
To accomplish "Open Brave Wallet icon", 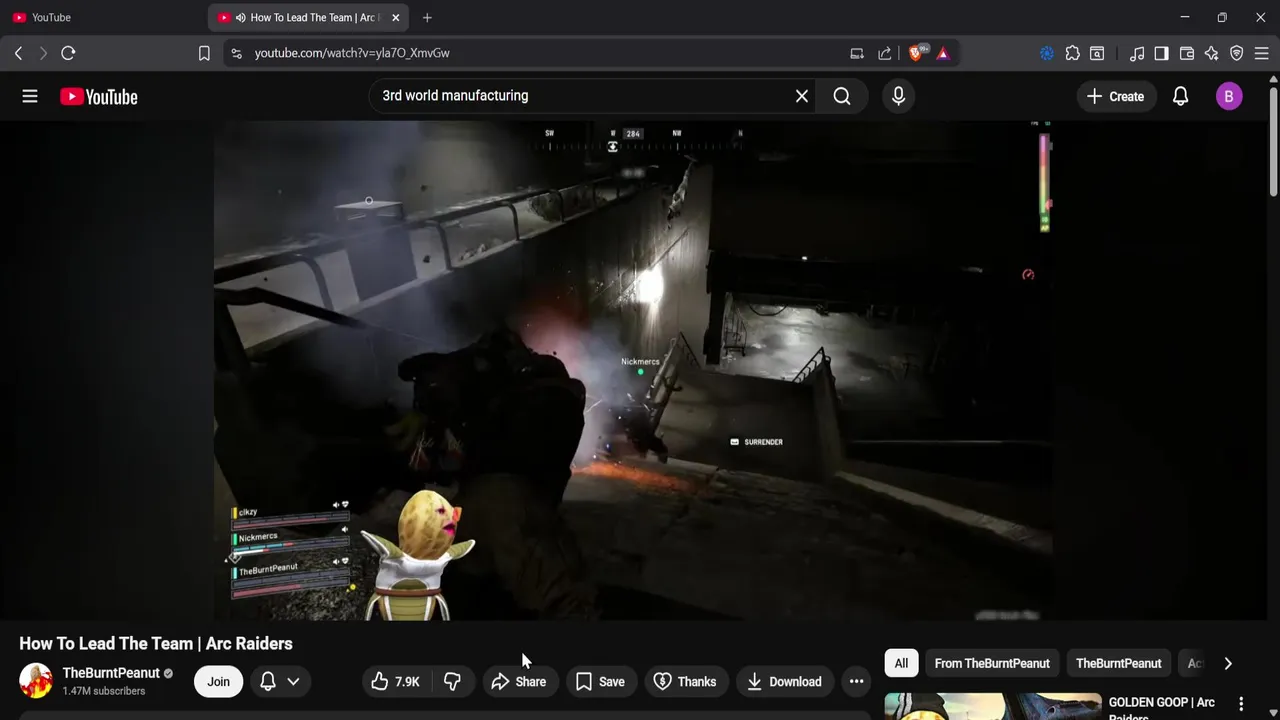I will (x=1187, y=53).
